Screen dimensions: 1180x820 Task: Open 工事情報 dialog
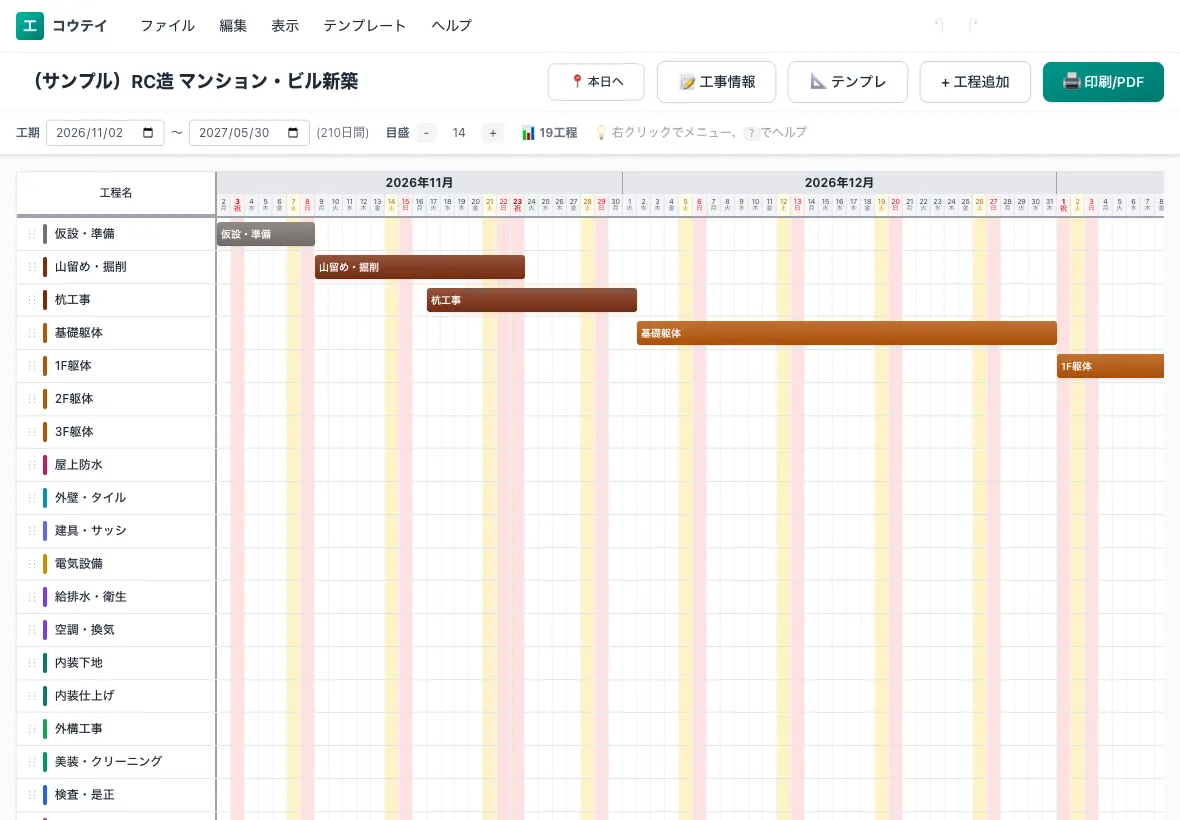[716, 82]
